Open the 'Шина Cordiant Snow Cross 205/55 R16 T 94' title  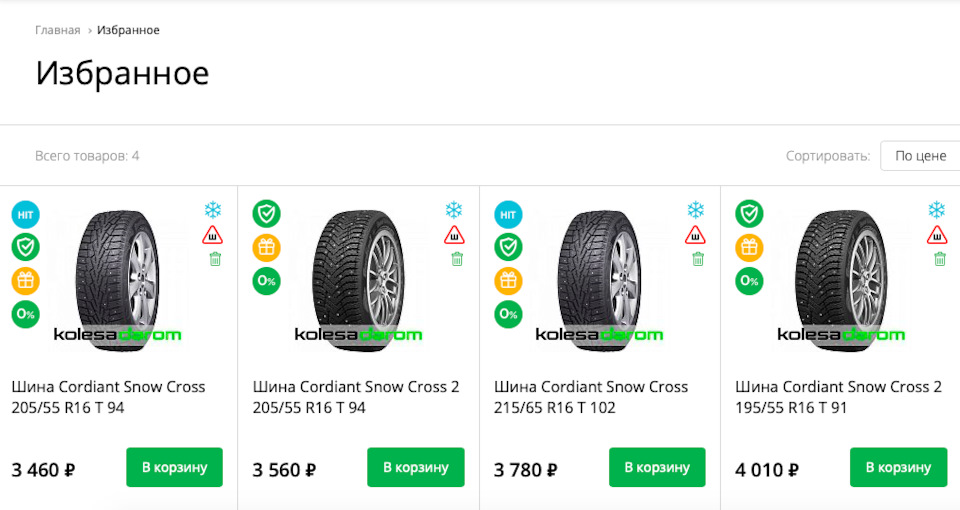[108, 397]
